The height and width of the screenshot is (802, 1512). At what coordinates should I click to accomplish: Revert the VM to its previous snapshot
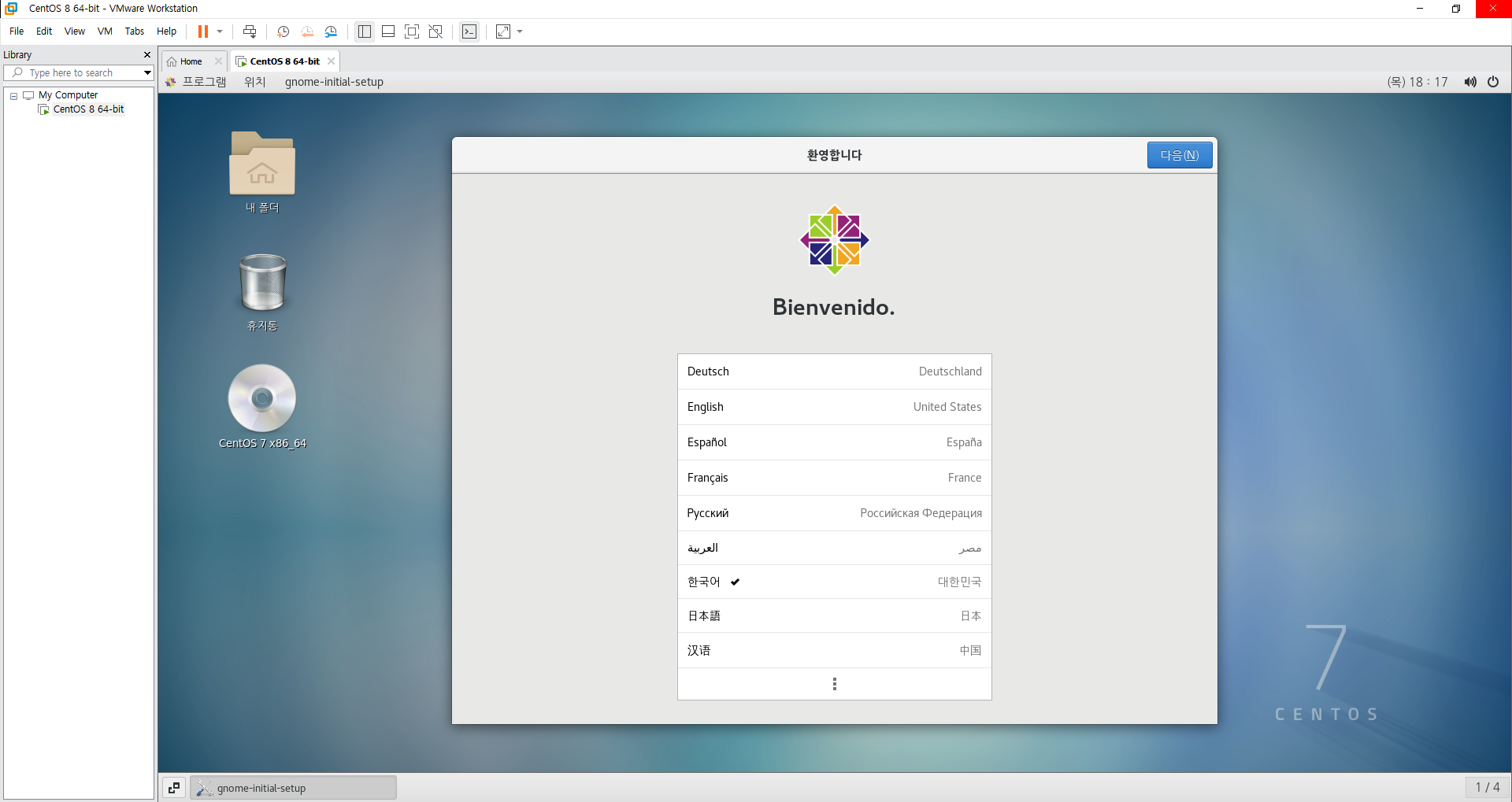(x=307, y=31)
